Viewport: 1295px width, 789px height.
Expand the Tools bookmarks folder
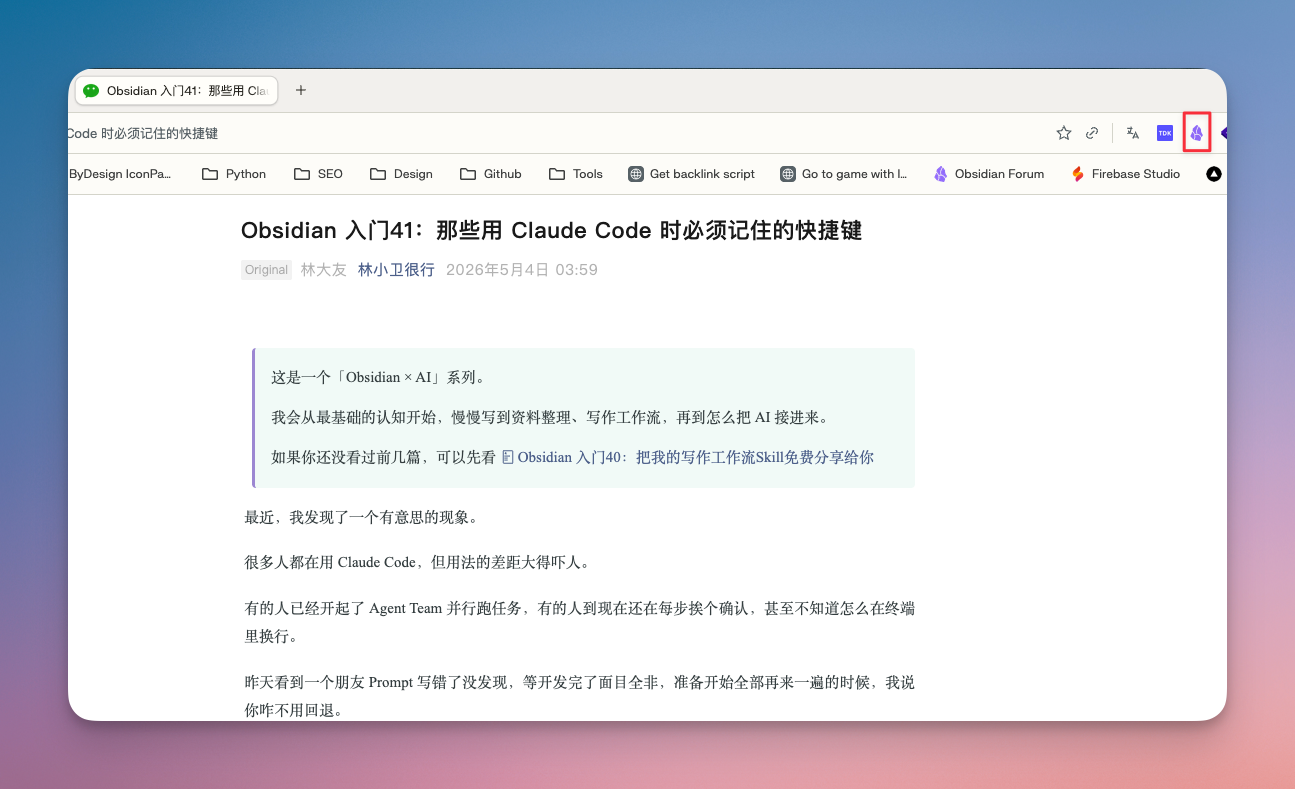pos(576,174)
